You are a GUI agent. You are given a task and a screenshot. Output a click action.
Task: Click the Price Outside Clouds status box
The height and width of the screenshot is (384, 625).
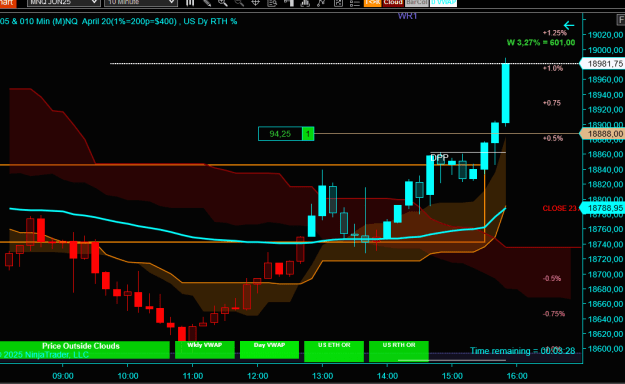click(84, 349)
